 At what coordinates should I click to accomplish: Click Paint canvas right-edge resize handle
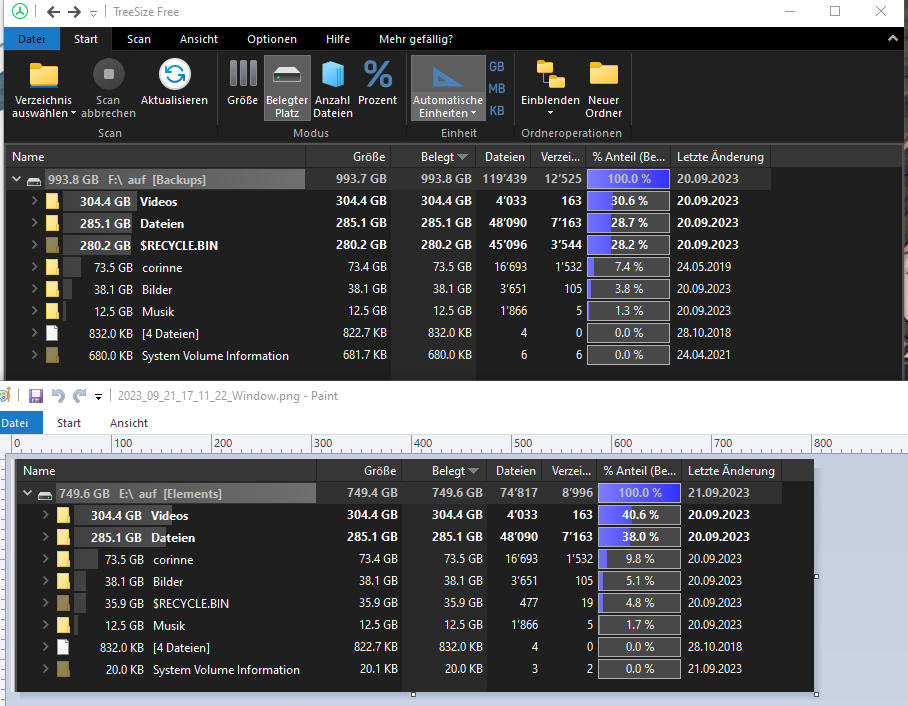(x=817, y=576)
